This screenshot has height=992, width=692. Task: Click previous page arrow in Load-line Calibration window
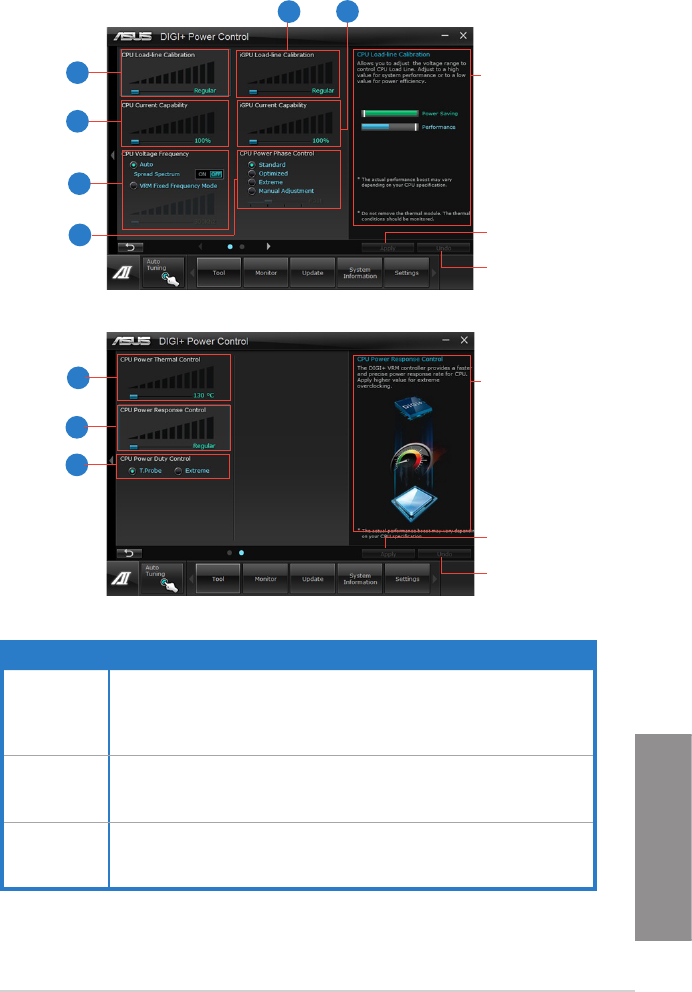coord(201,246)
